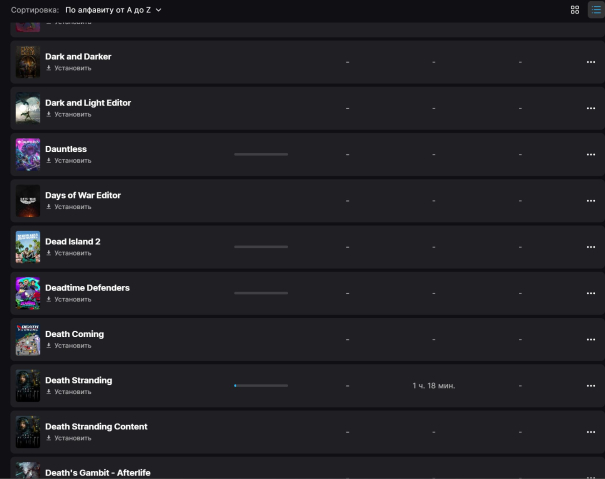Open more options for Deadtime Defenders
This screenshot has width=605, height=479.
tap(590, 294)
